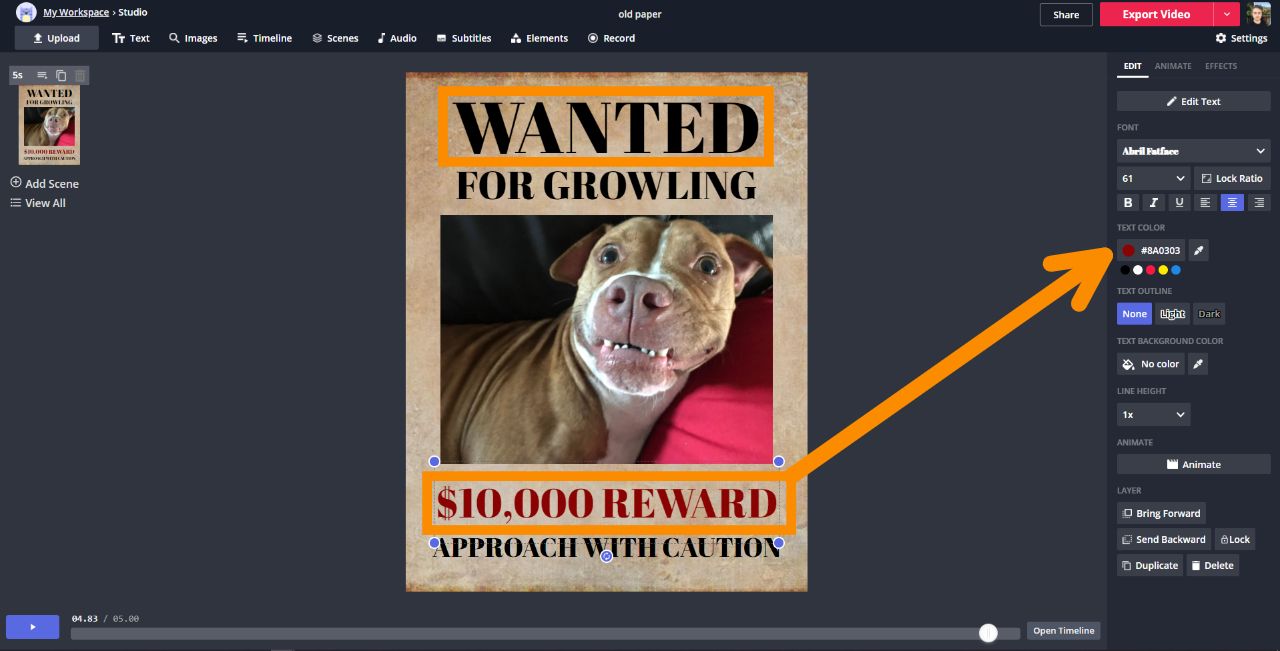Image resolution: width=1280 pixels, height=651 pixels.
Task: Open the Subtitles tool
Action: [x=464, y=38]
